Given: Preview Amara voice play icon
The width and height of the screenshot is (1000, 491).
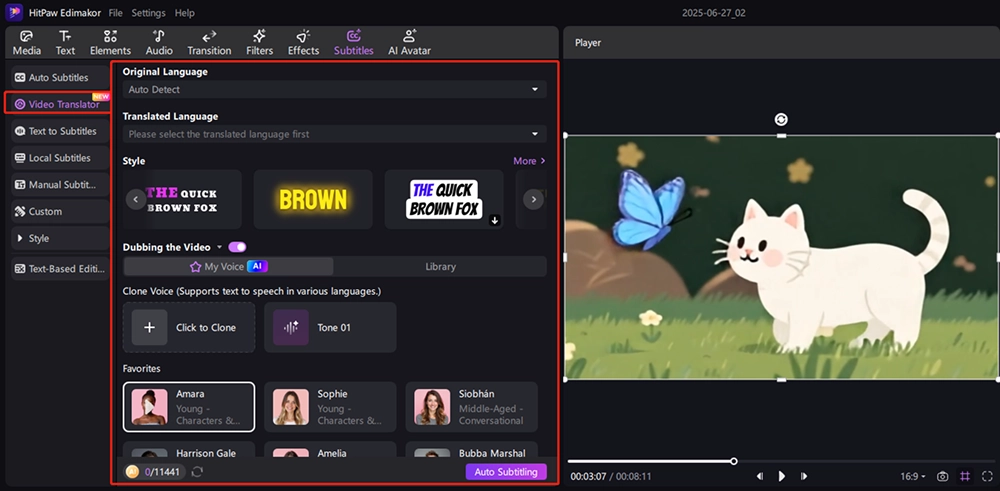Looking at the screenshot, I should 149,407.
